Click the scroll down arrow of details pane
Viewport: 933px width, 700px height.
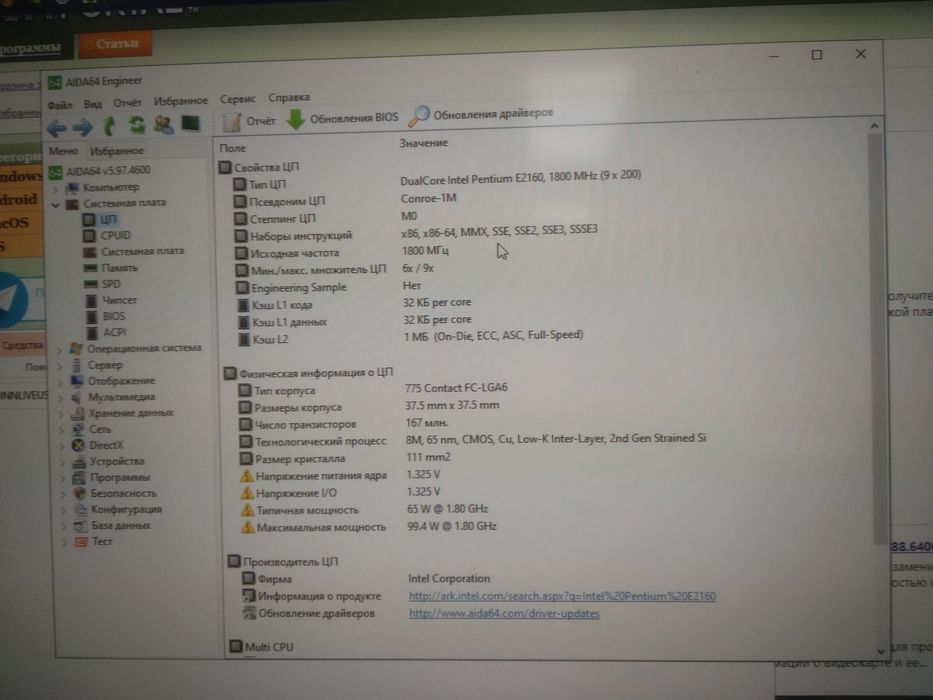click(881, 651)
